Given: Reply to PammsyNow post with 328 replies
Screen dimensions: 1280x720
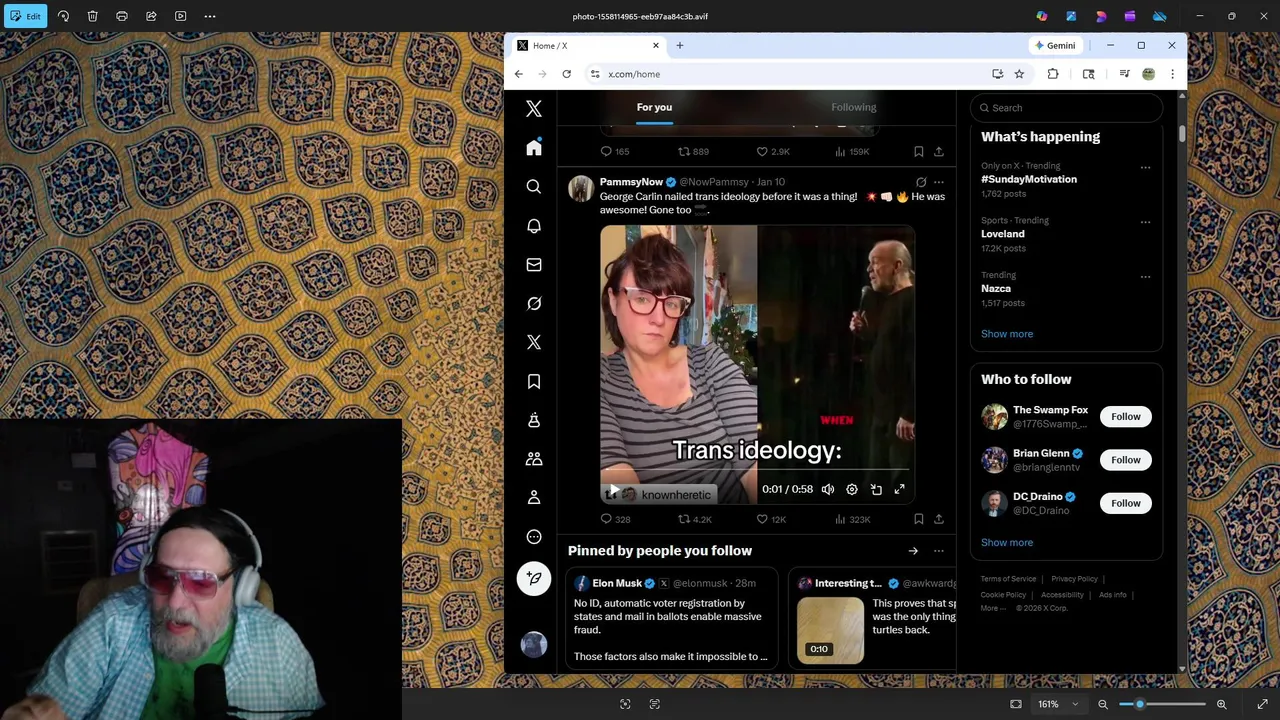Looking at the screenshot, I should click(614, 519).
